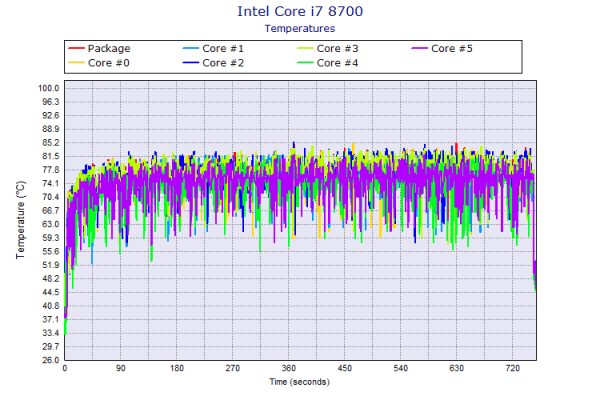Click the green Core #4 legend line
600x400 pixels.
(305, 62)
